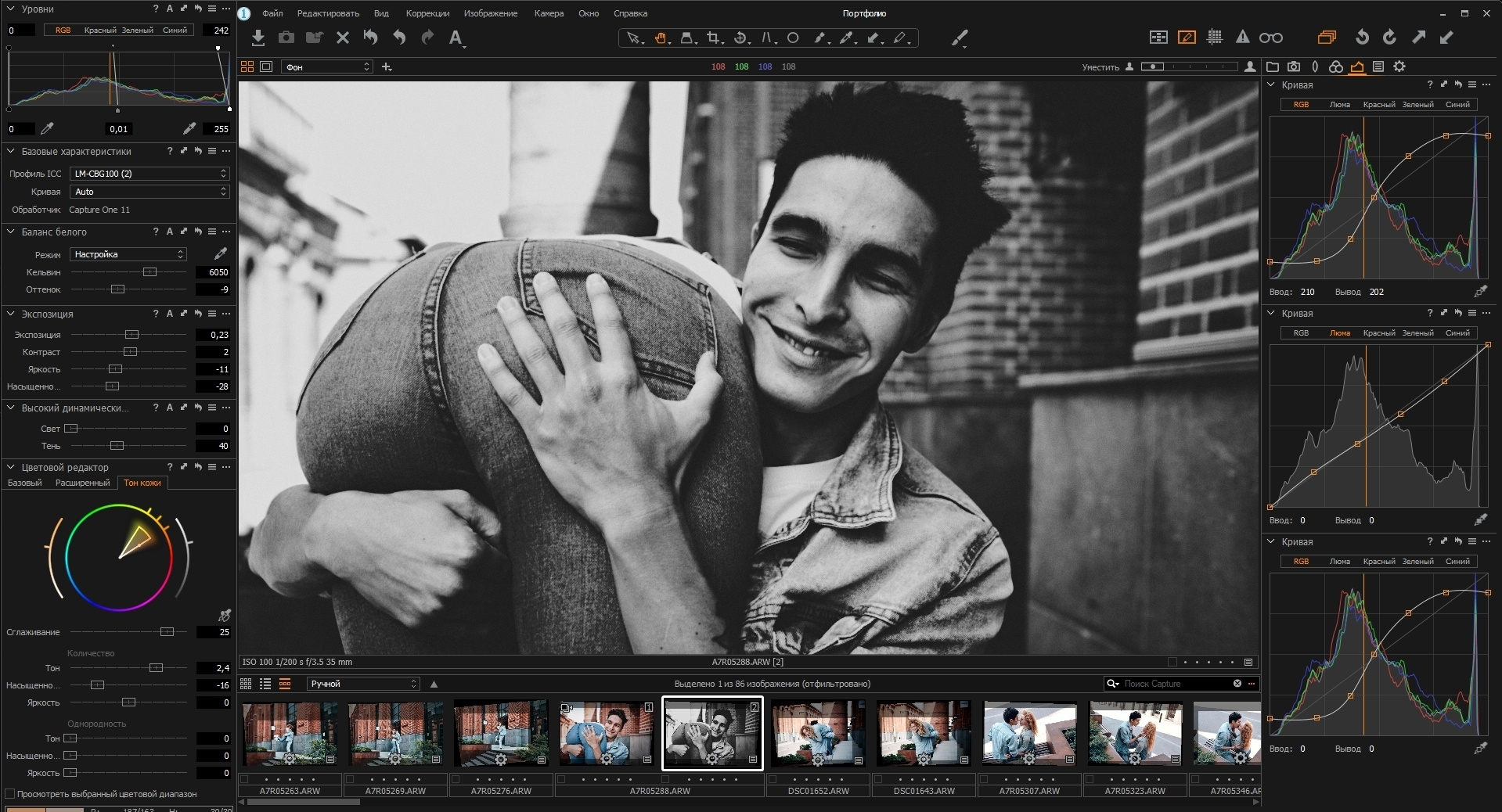The width and height of the screenshot is (1502, 812).
Task: Select the Pan hand cursor tool
Action: [661, 38]
